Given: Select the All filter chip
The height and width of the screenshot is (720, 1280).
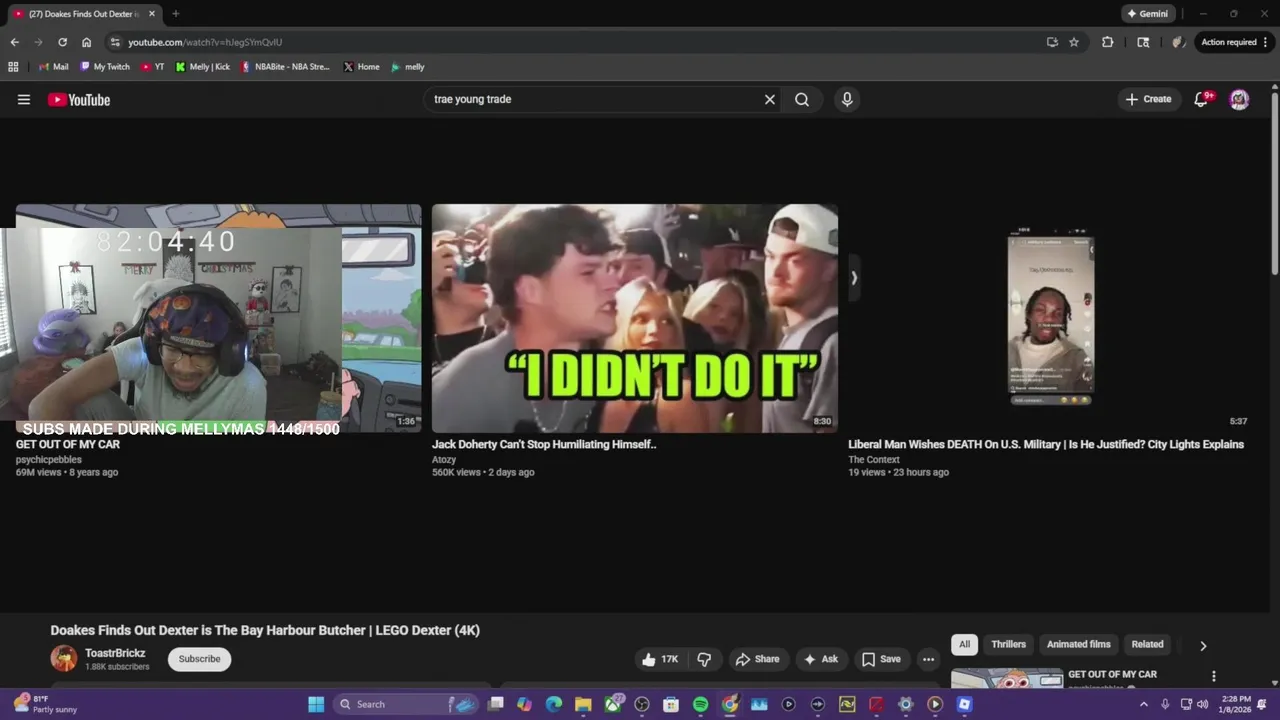Looking at the screenshot, I should (964, 645).
